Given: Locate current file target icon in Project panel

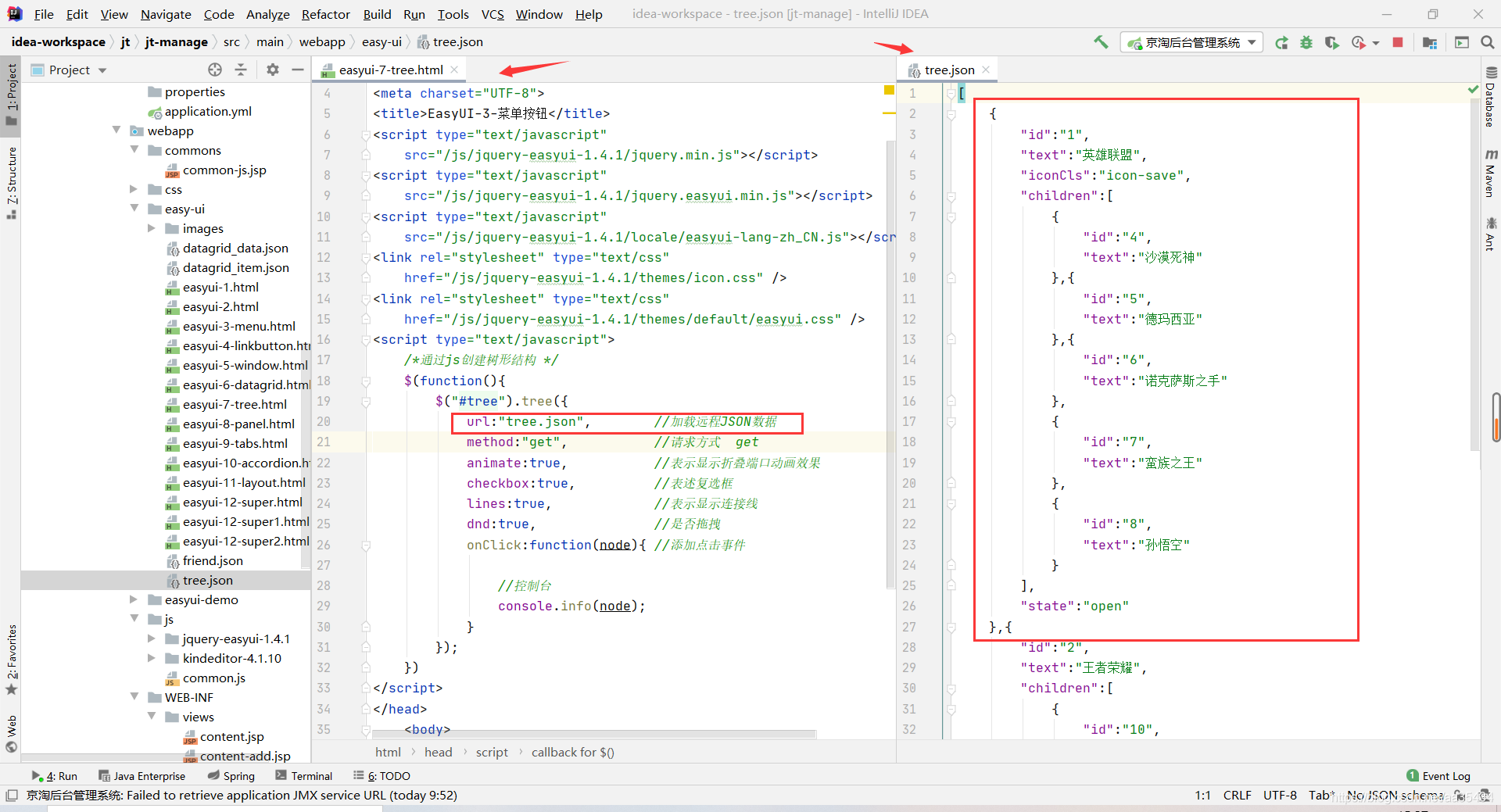Looking at the screenshot, I should point(215,70).
